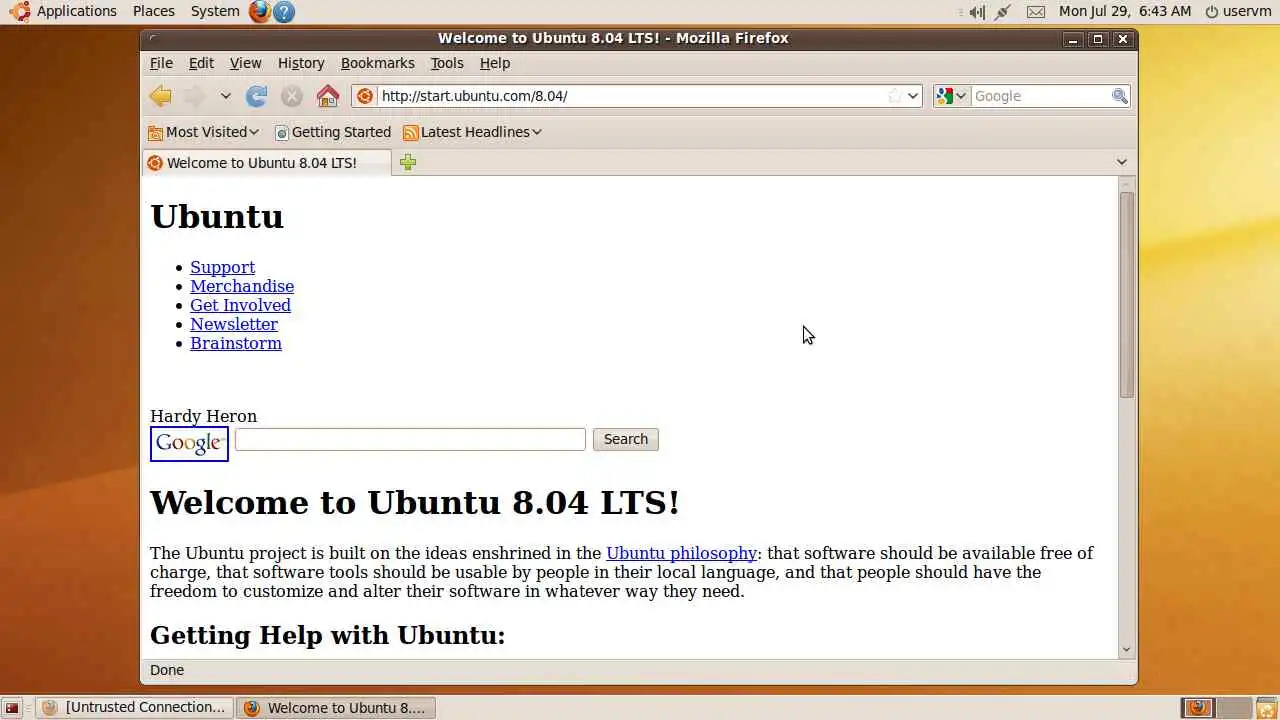Focus the Google search box in toolbar

[1040, 96]
